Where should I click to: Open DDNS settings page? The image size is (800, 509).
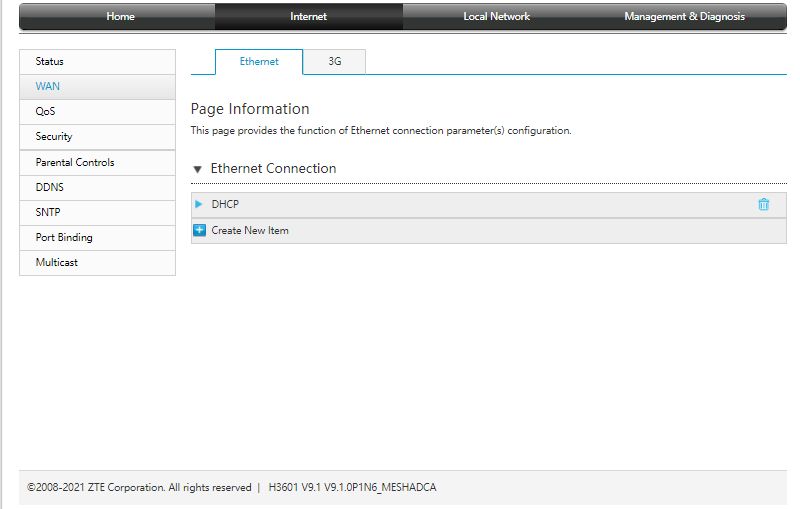click(x=97, y=188)
